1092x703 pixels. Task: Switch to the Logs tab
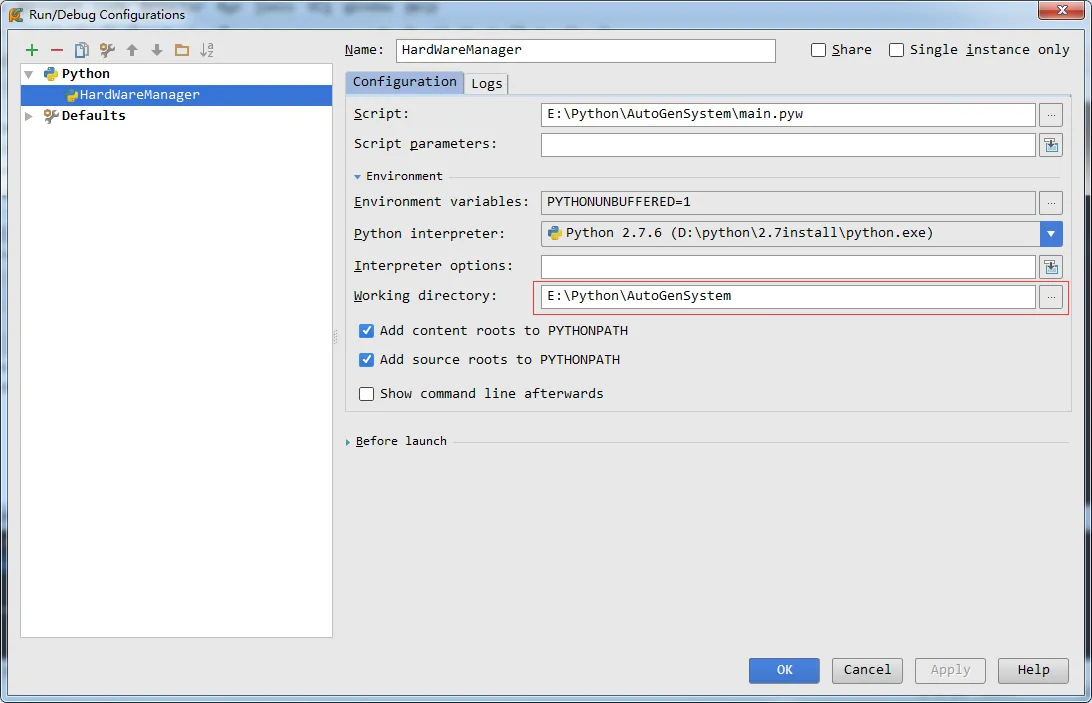(x=487, y=83)
